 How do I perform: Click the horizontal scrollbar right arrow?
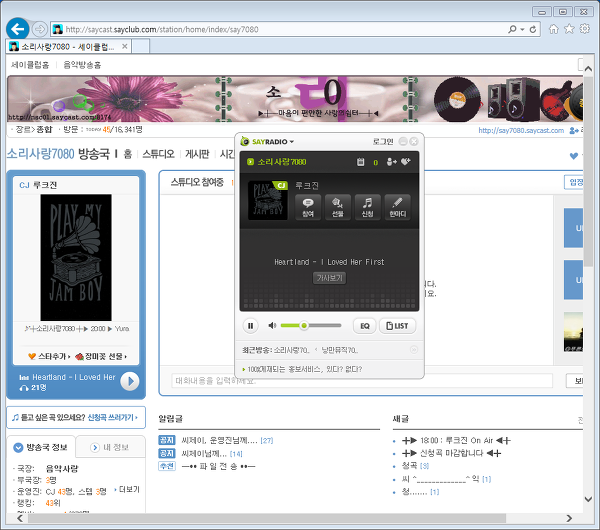(x=569, y=518)
